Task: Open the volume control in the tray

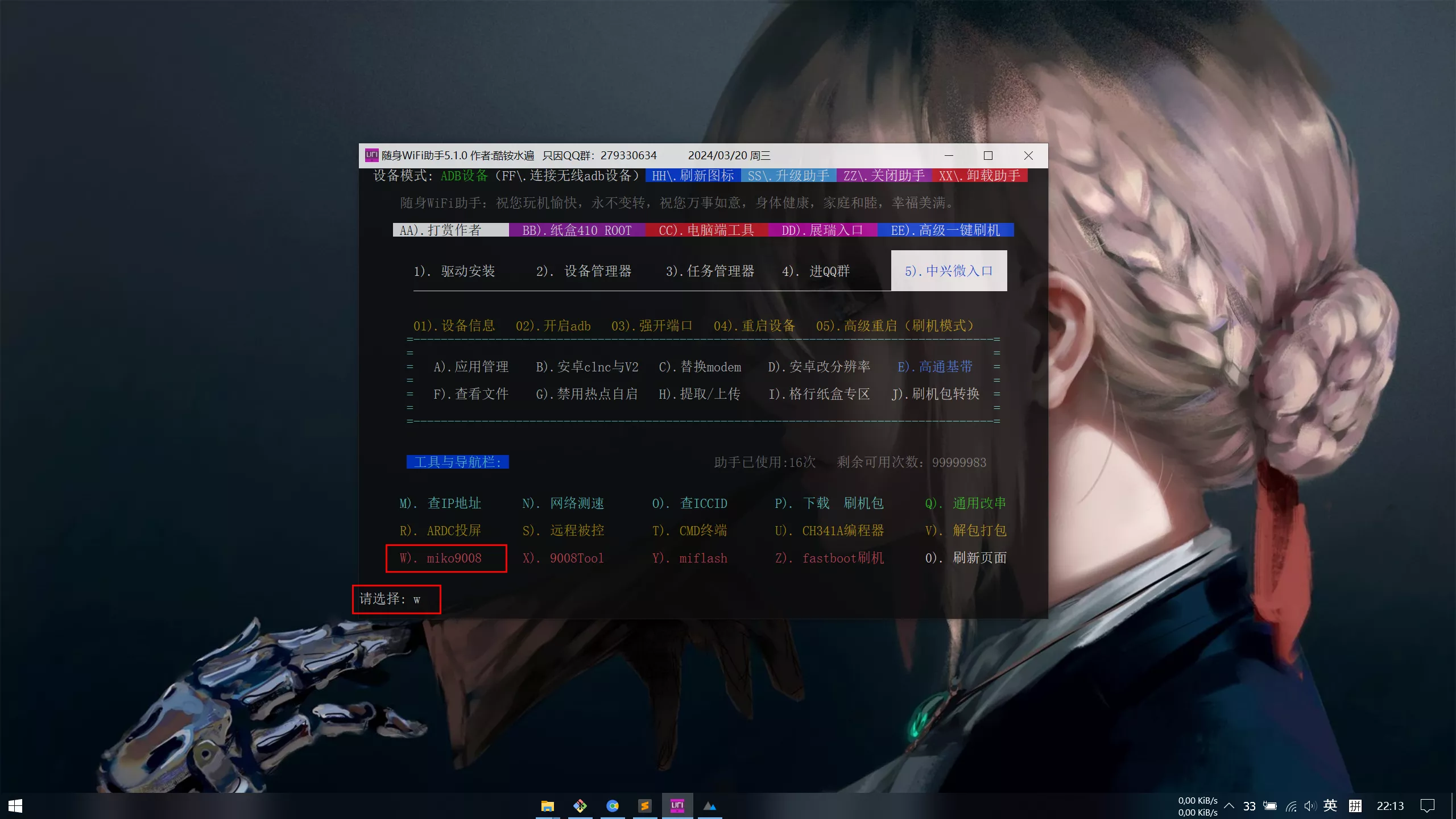Action: 1310,806
